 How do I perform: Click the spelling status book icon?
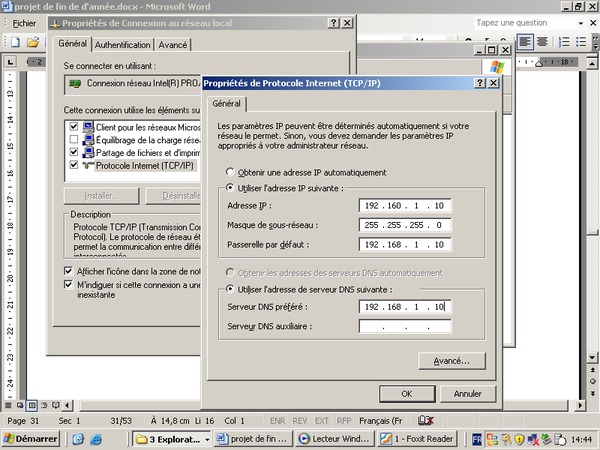tap(426, 421)
